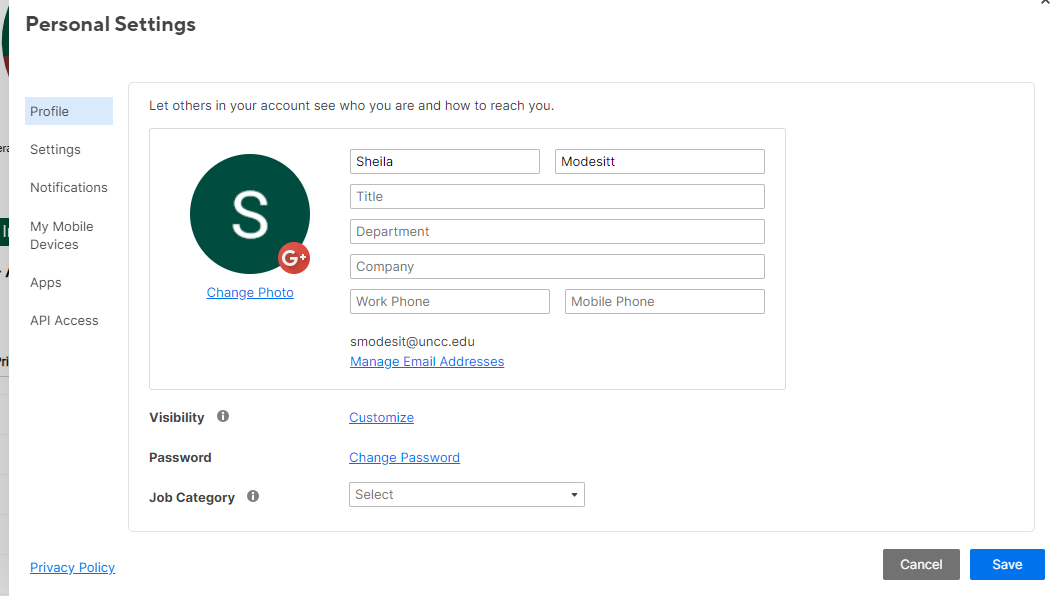Screen dimensions: 1058x596
Task: Open the Job Category Select dropdown
Action: (x=466, y=495)
